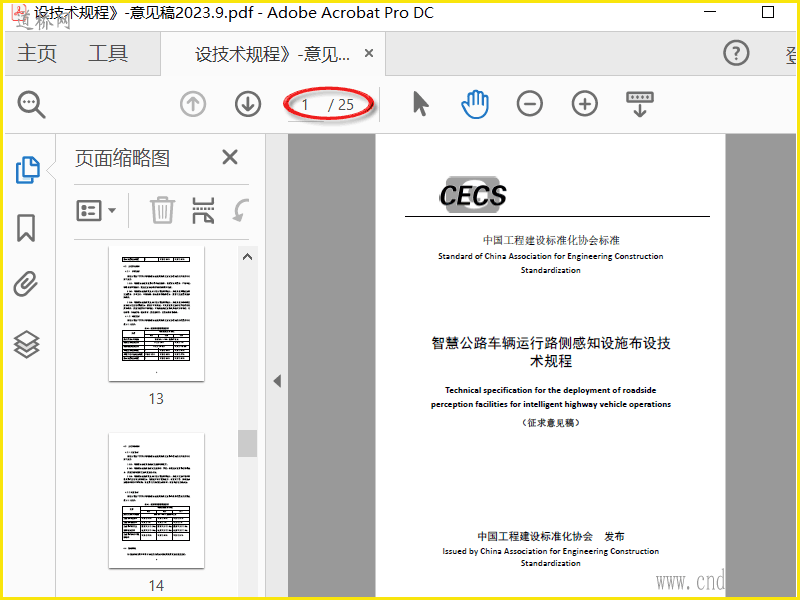Open the layers panel icon
Screen dimensions: 800x600
pos(26,344)
